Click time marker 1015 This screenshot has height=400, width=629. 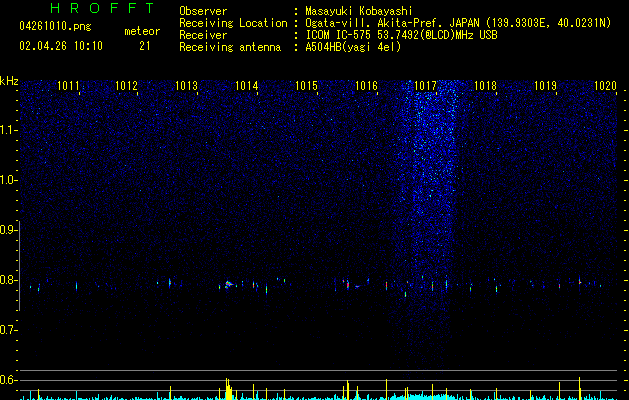coord(306,86)
